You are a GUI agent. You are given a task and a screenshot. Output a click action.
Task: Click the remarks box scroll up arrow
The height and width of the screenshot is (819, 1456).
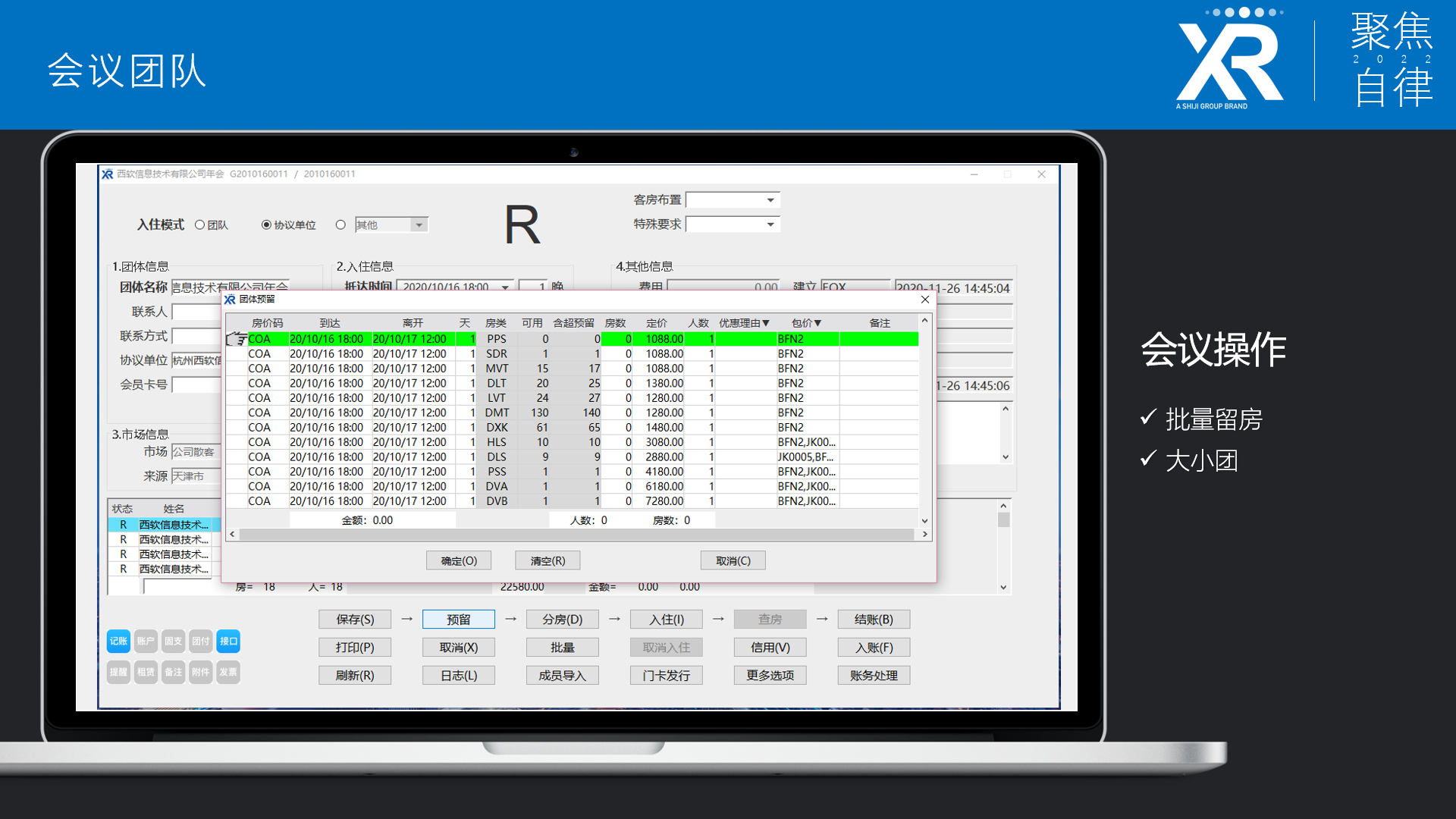(1006, 409)
